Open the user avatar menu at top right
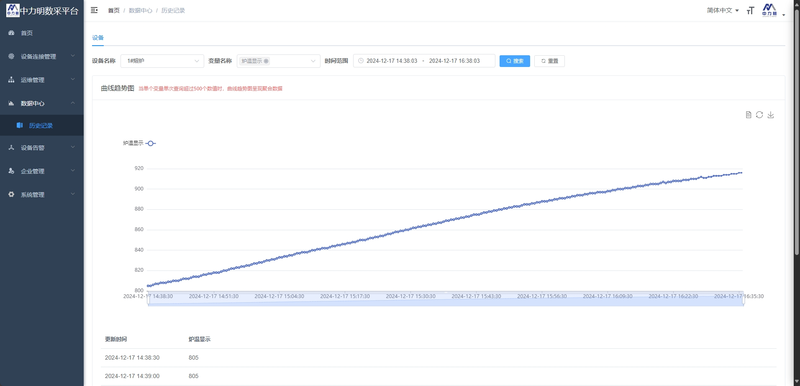Image resolution: width=800 pixels, height=386 pixels. [x=769, y=10]
